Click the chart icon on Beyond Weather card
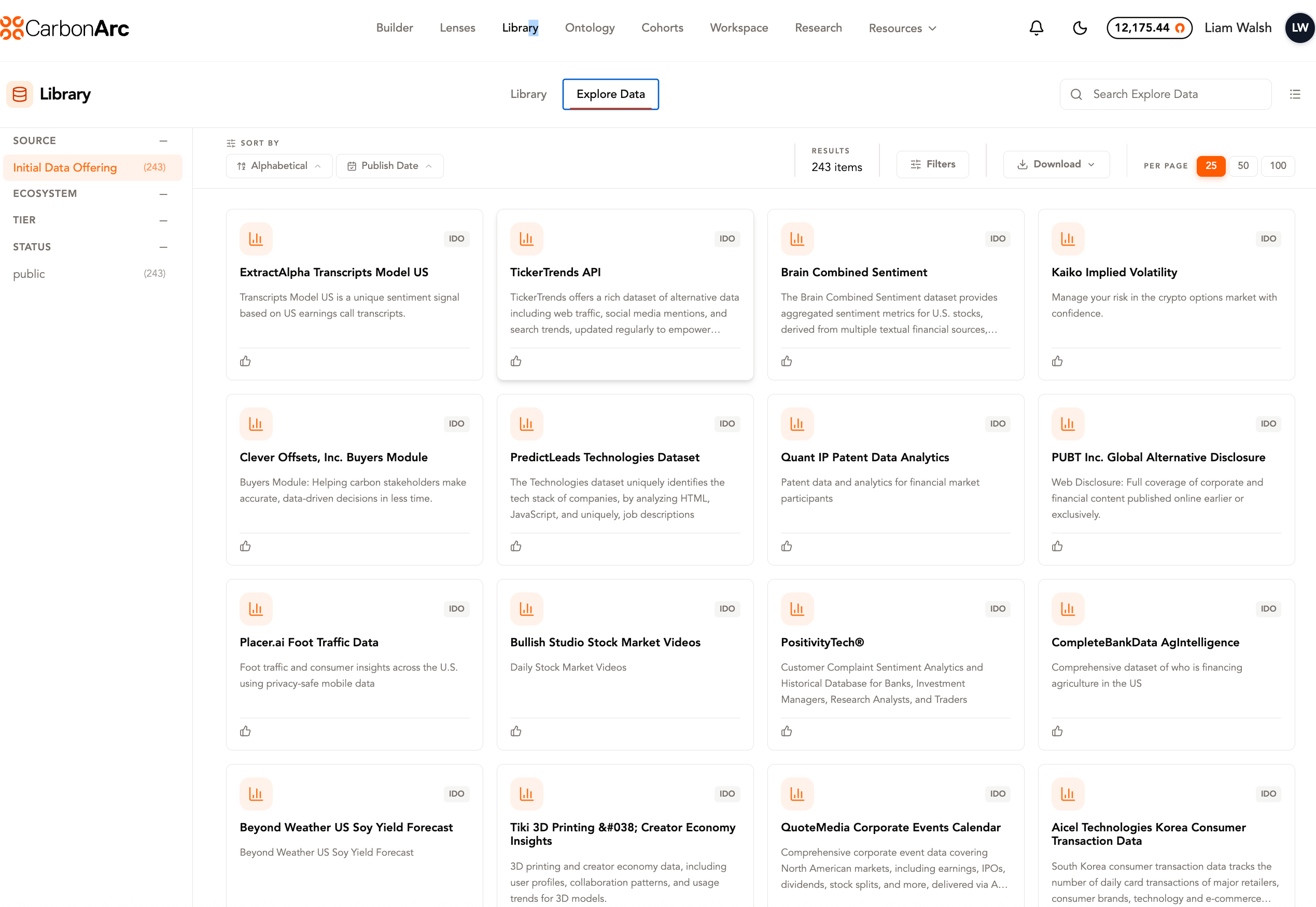Viewport: 1316px width, 907px height. point(256,794)
